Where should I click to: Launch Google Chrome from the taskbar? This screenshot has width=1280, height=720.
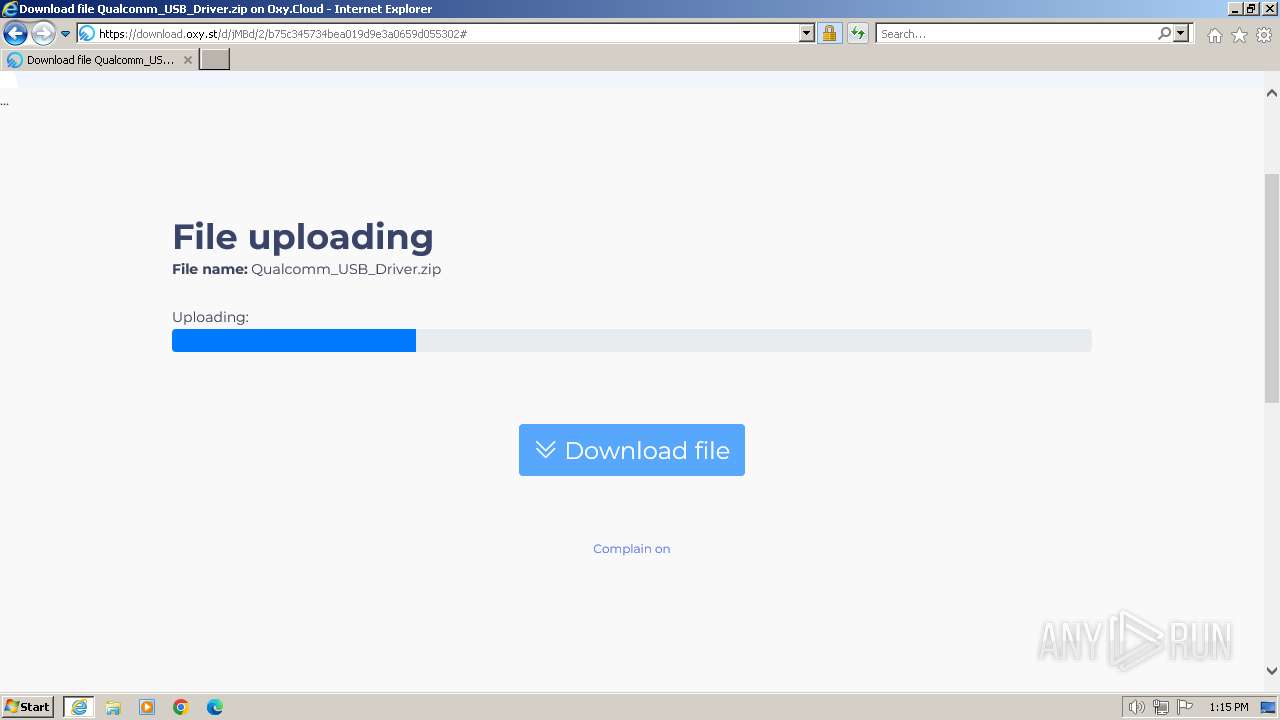coord(181,707)
